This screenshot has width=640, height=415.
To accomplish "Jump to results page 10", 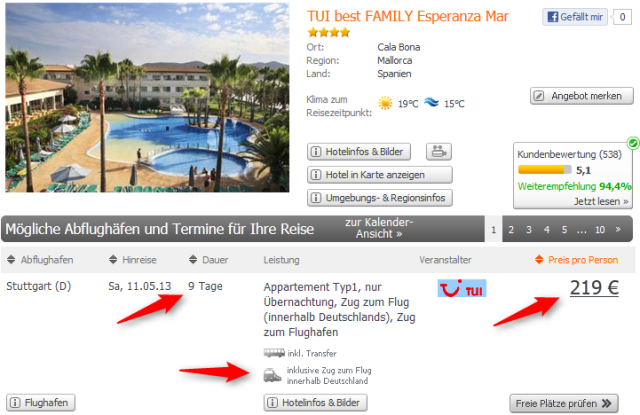I will tap(600, 229).
